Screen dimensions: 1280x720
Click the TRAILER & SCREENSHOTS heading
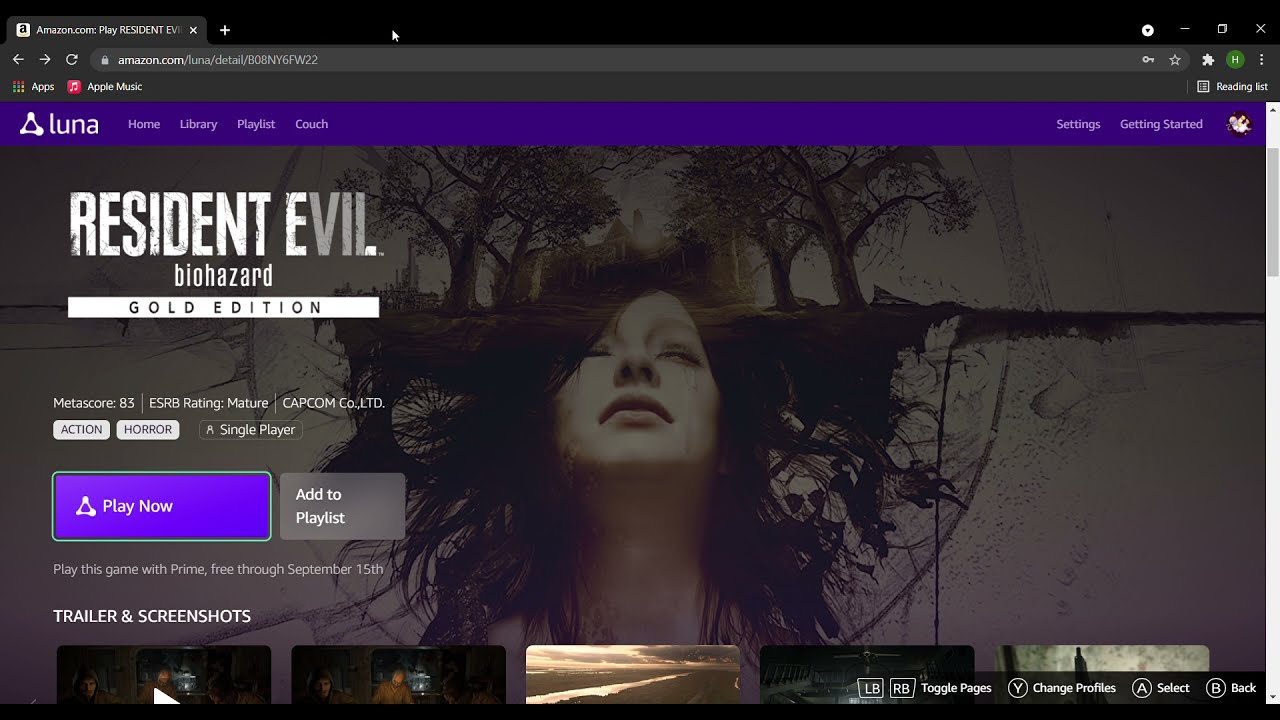pyautogui.click(x=152, y=616)
